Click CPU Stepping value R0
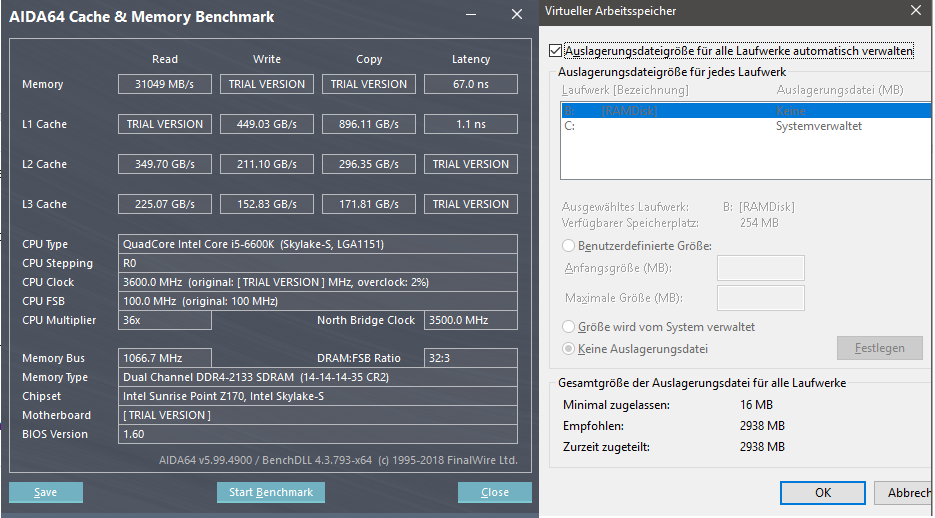The image size is (935, 518). point(318,263)
